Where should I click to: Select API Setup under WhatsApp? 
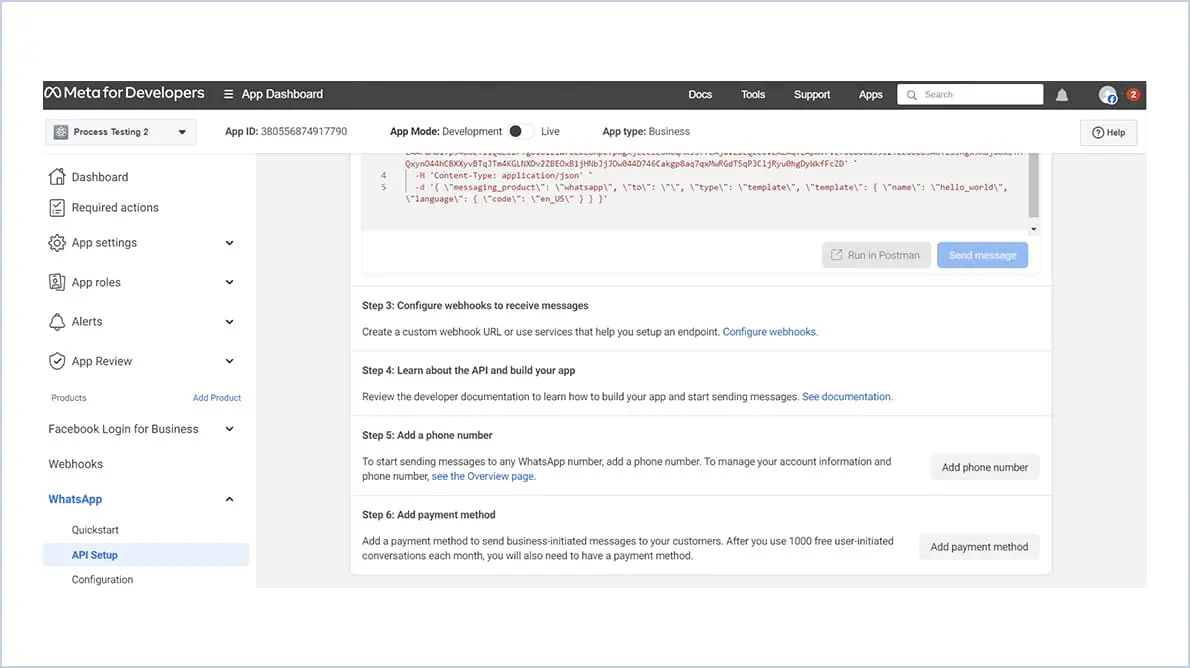click(x=146, y=555)
